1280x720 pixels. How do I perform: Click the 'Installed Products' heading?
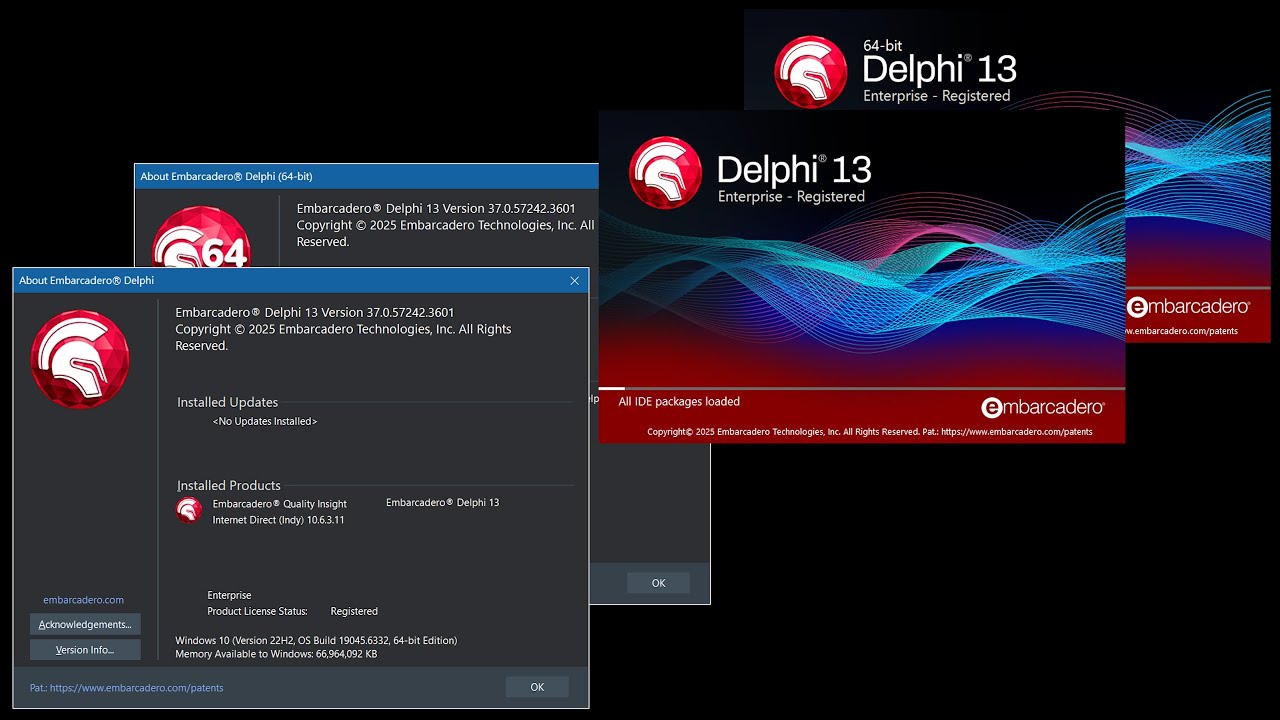pyautogui.click(x=229, y=485)
